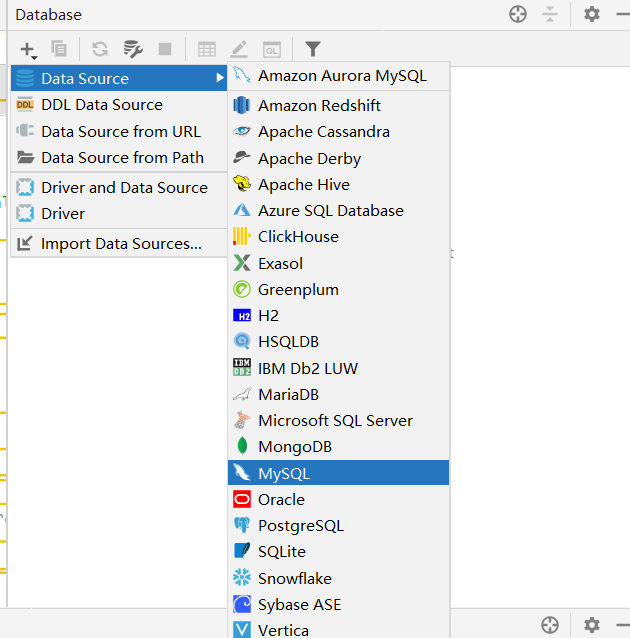This screenshot has height=638, width=630.
Task: Click the Duplicate toolbar icon
Action: point(59,49)
